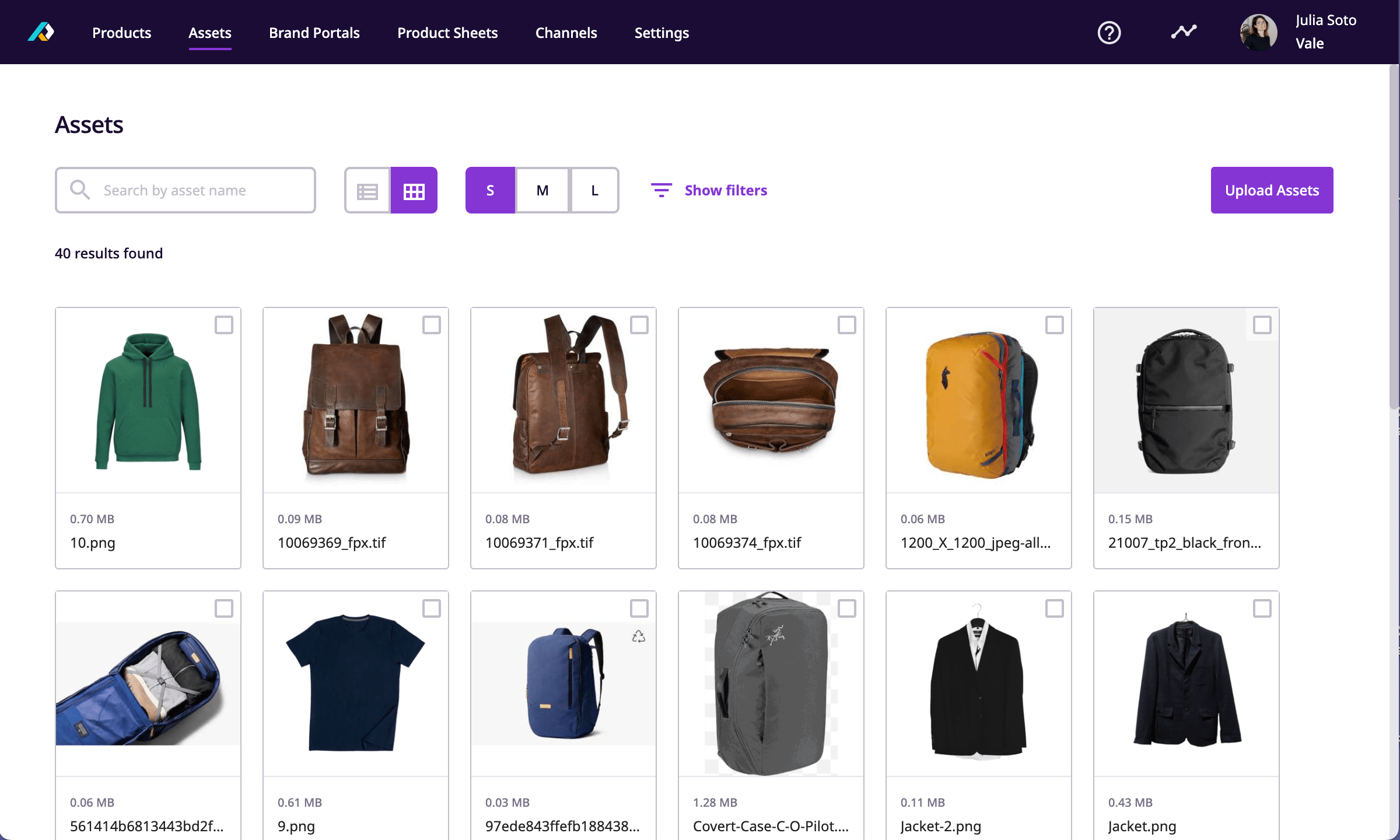The width and height of the screenshot is (1400, 840).
Task: Open the green hoodie thumbnail
Action: pos(148,400)
